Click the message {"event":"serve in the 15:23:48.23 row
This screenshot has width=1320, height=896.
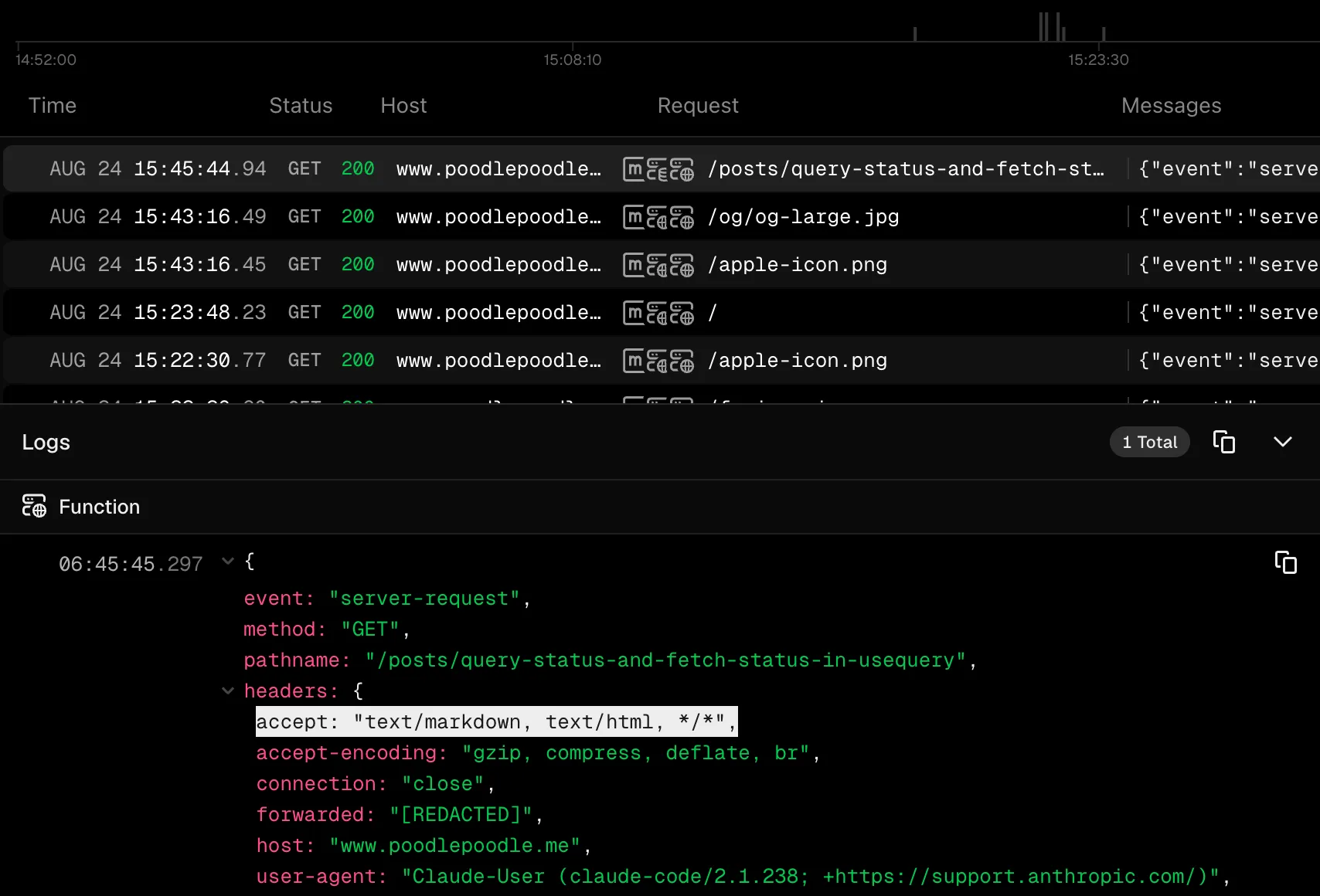point(1228,313)
